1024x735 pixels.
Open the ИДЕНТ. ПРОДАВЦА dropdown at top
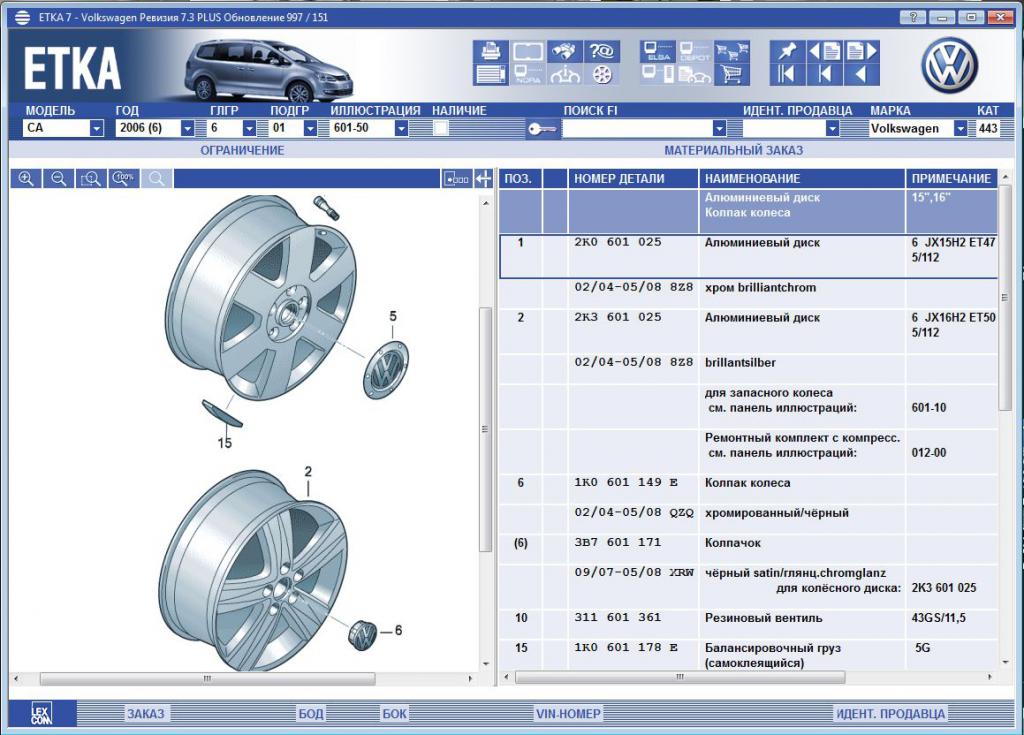pyautogui.click(x=831, y=128)
